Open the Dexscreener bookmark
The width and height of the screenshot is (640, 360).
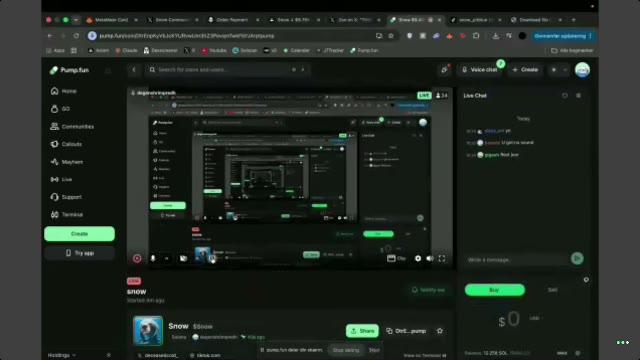(x=160, y=51)
